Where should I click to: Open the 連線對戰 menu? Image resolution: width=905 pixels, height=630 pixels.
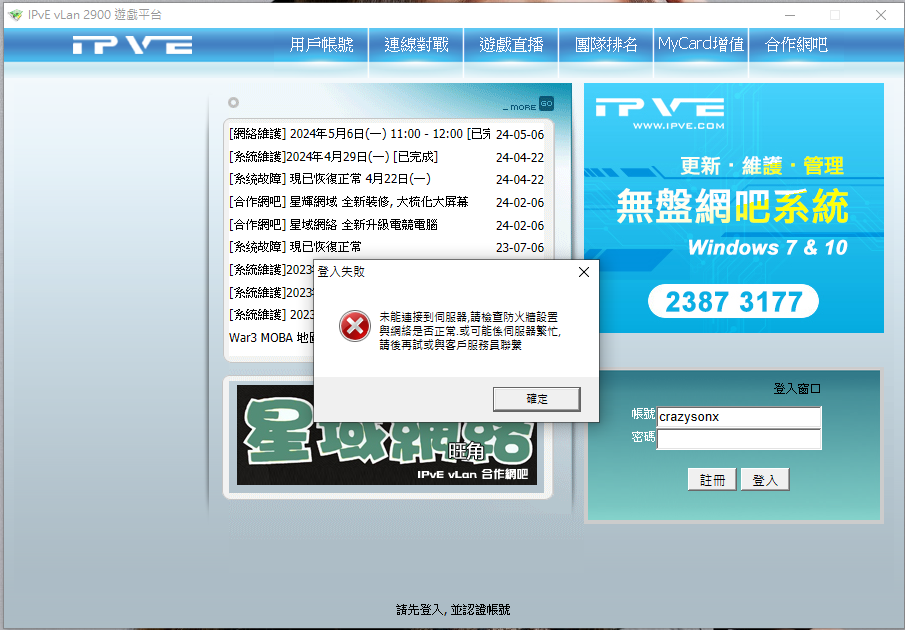(x=416, y=44)
